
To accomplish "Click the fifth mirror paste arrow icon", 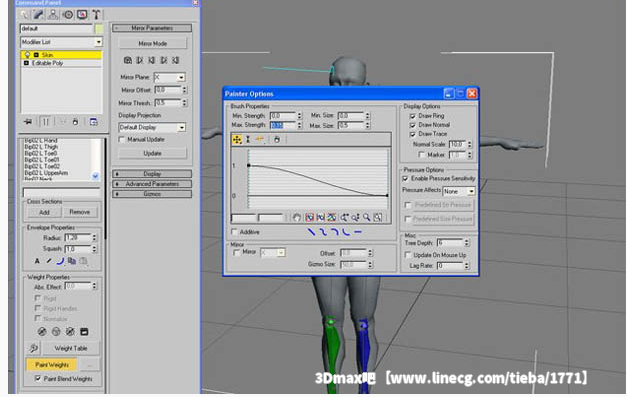I will tap(176, 60).
